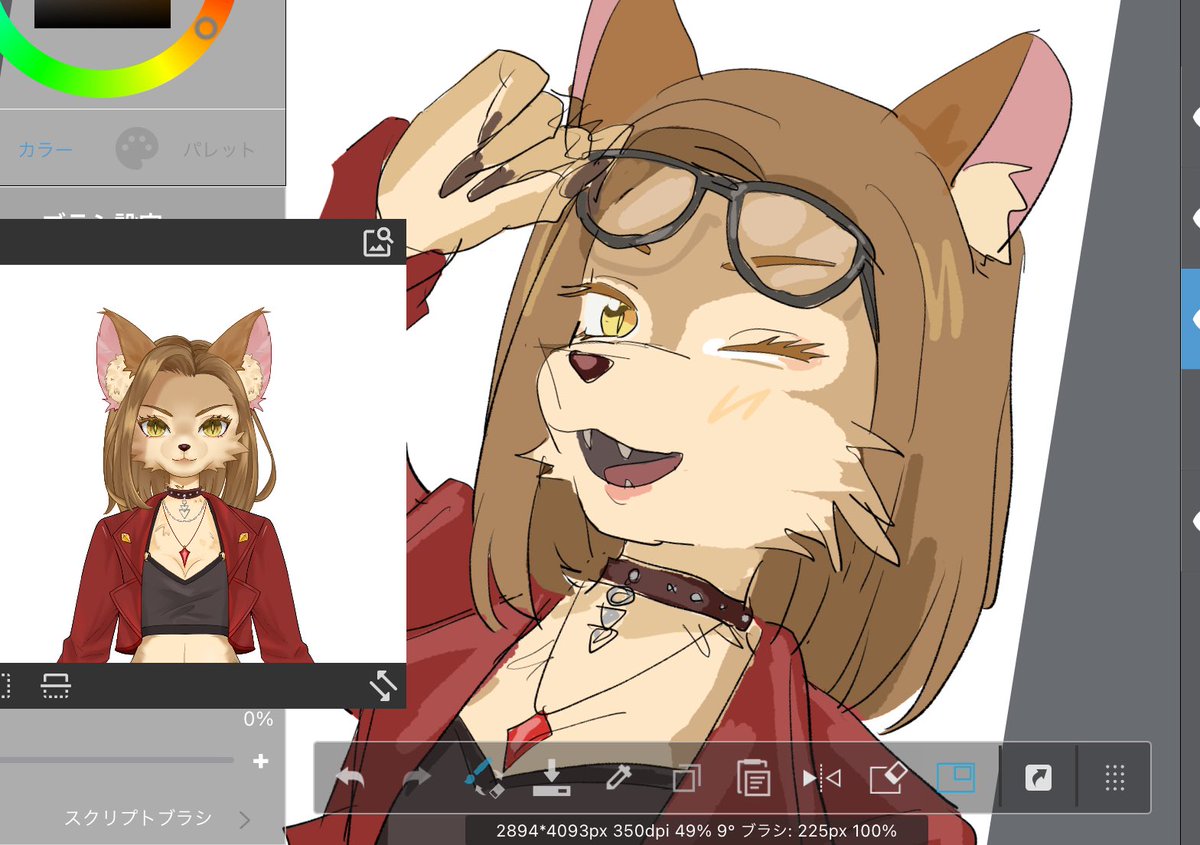Select the eyedropper tool
The image size is (1200, 845).
pyautogui.click(x=619, y=777)
